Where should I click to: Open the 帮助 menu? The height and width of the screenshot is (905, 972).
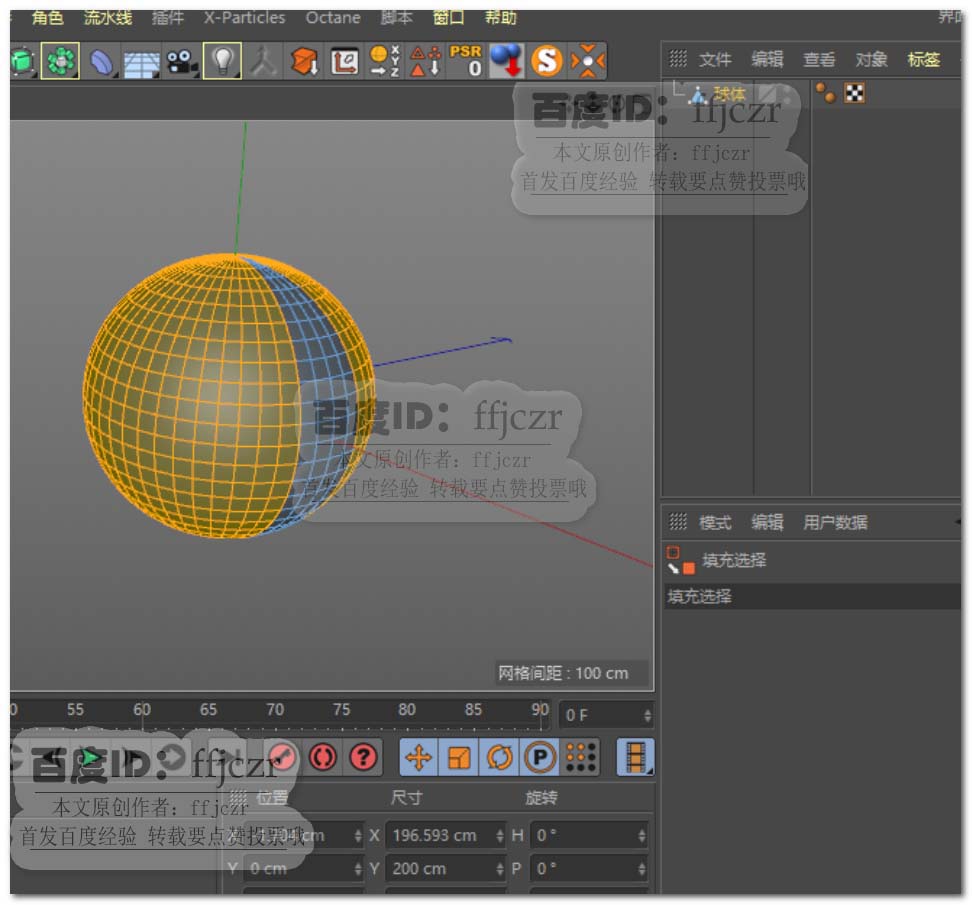tap(500, 17)
